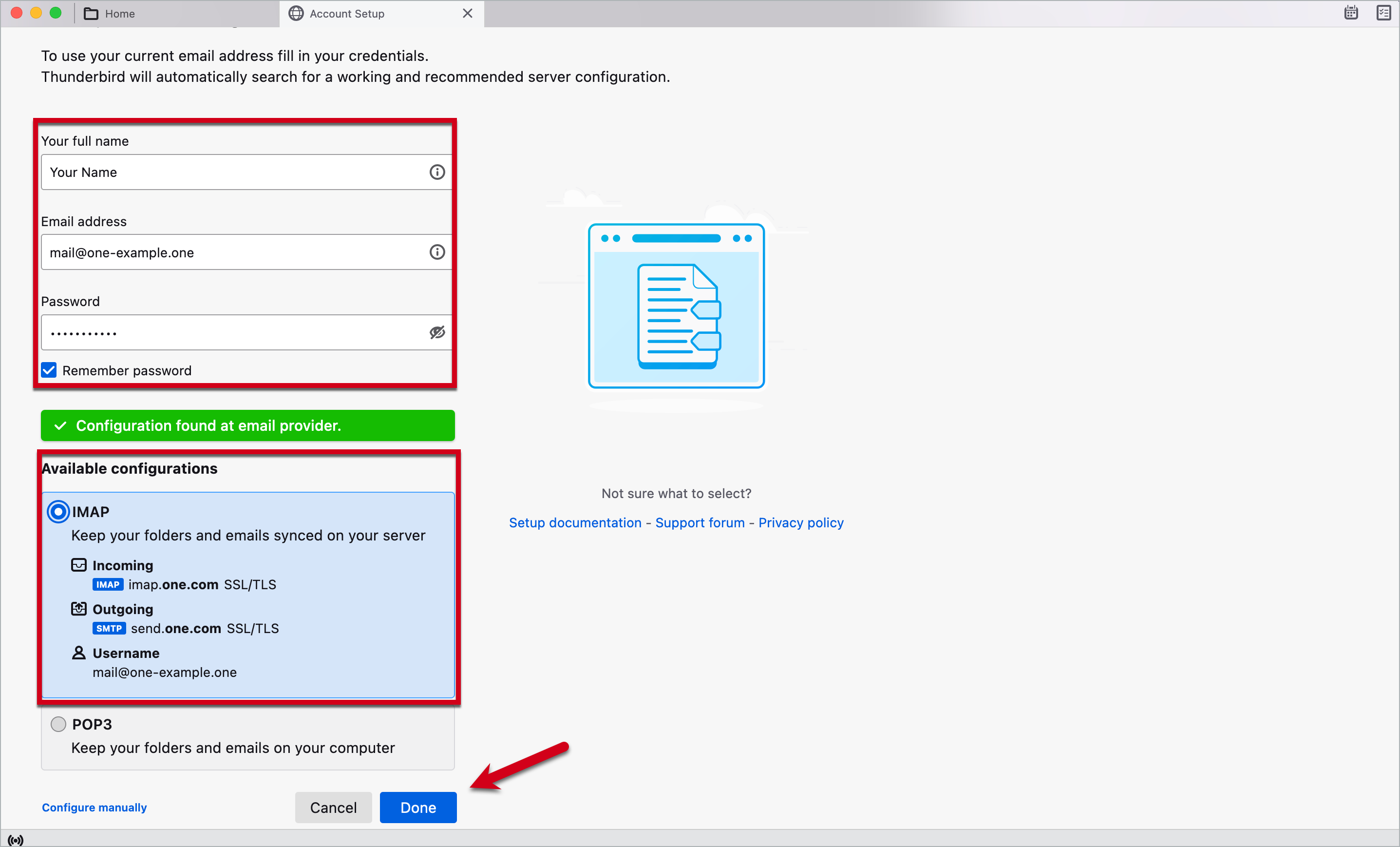Open the Setup documentation link
The height and width of the screenshot is (847, 1400).
tap(575, 522)
